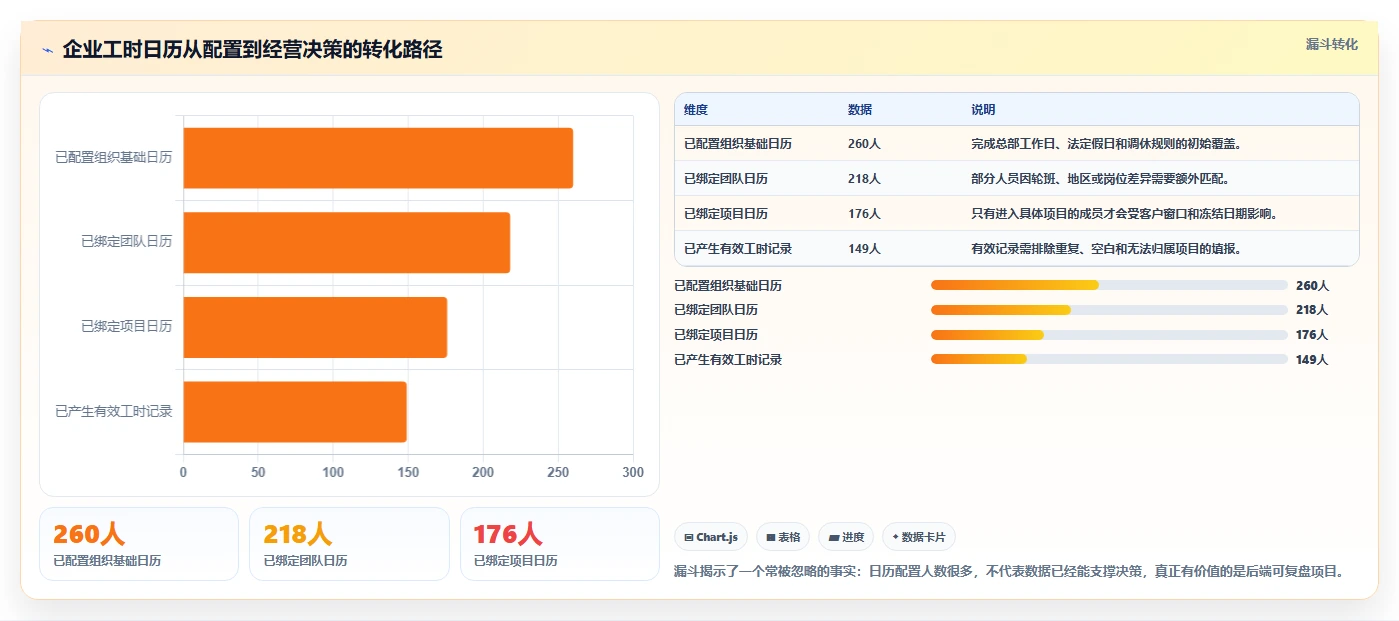Click the 漏斗转化 tag in header
Image resolution: width=1399 pixels, height=621 pixels.
1332,44
